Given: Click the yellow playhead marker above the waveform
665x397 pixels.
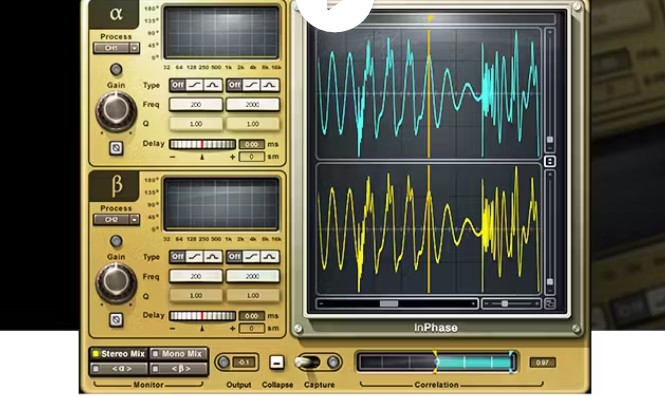Looking at the screenshot, I should pyautogui.click(x=429, y=18).
